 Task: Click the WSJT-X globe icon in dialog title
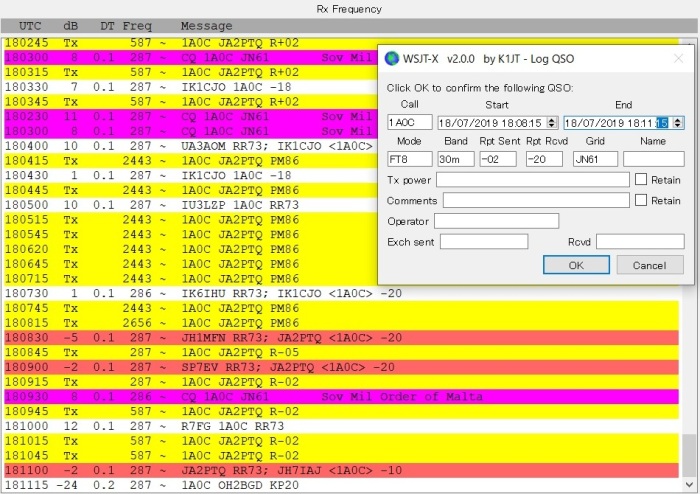[x=392, y=58]
